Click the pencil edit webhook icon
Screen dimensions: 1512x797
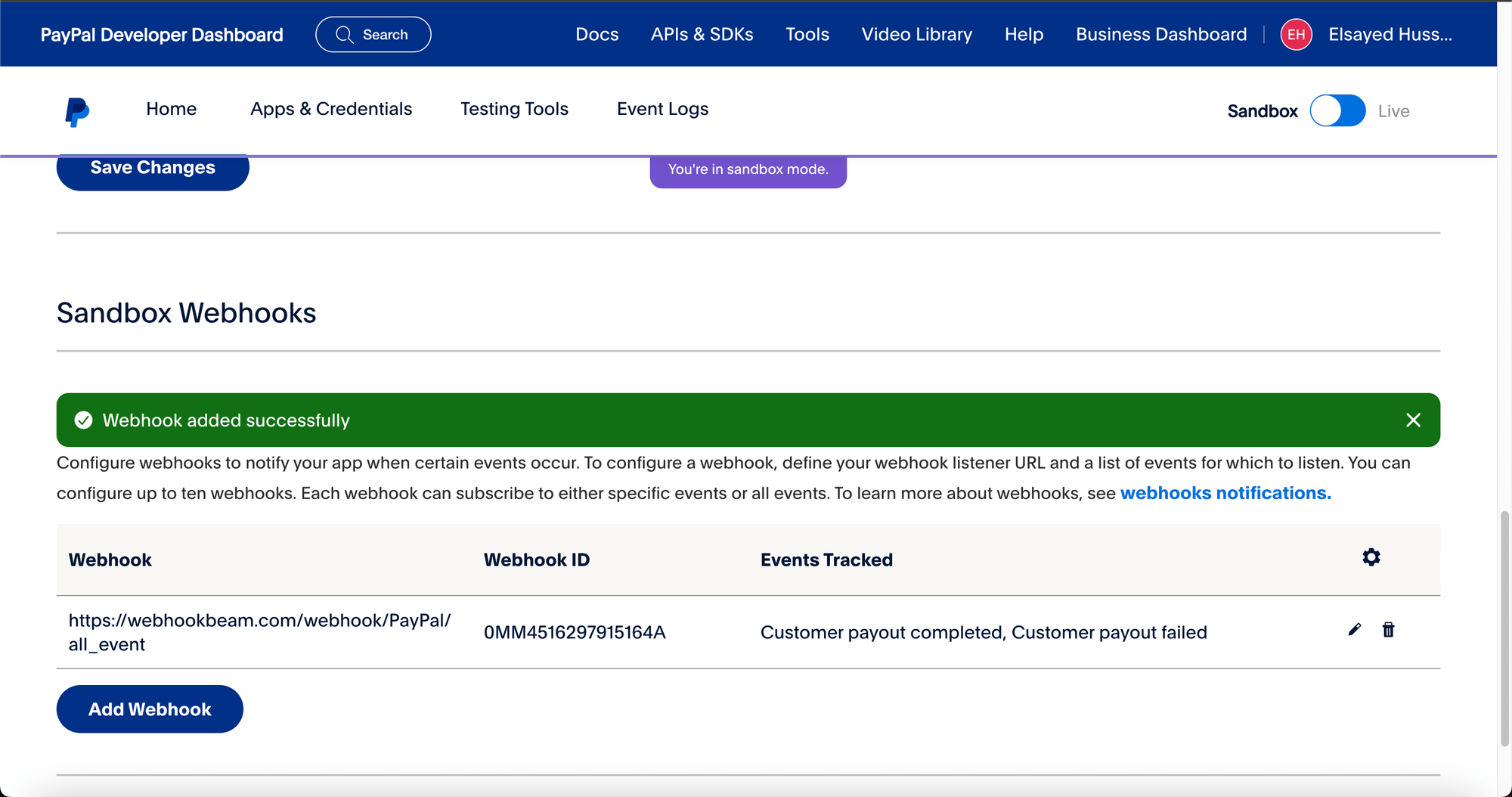tap(1354, 630)
